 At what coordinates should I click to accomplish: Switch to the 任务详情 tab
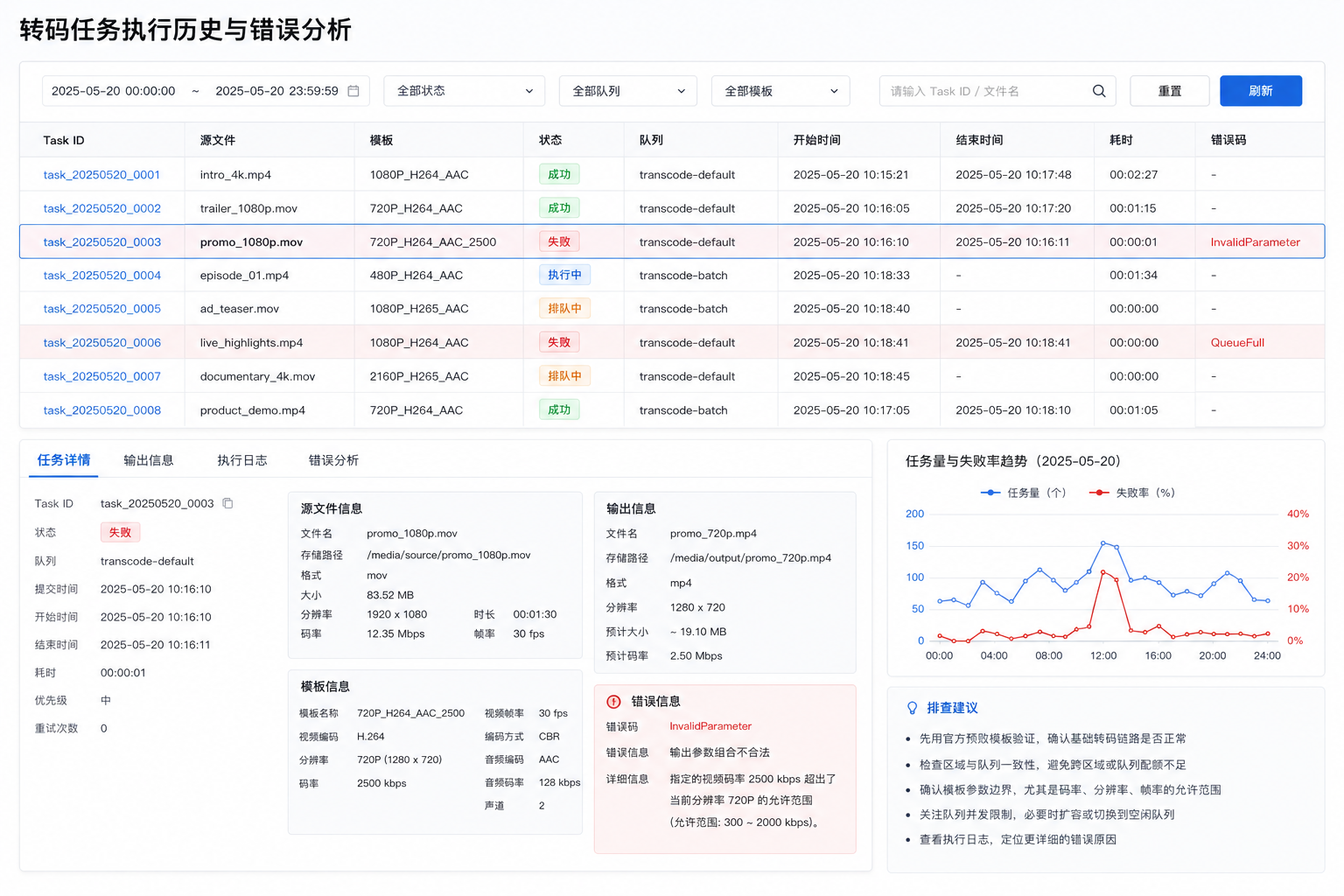coord(64,460)
